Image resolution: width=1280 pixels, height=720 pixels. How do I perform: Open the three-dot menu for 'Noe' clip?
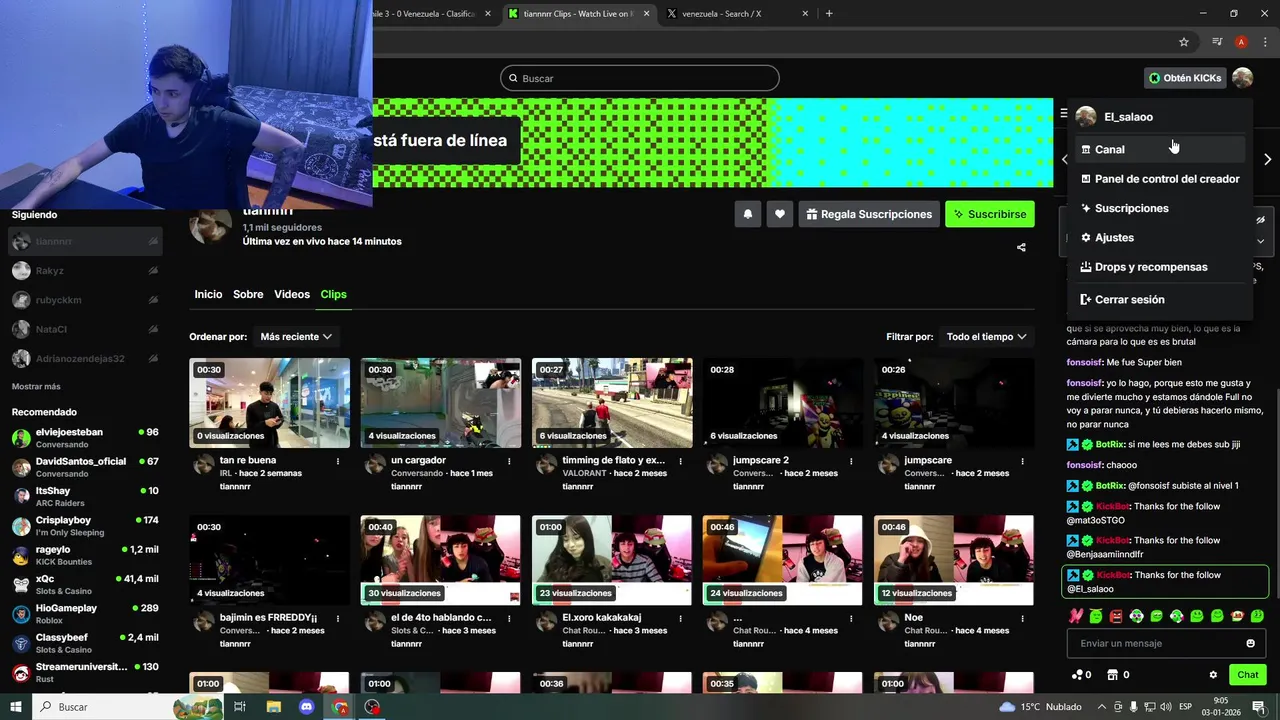pyautogui.click(x=1022, y=618)
